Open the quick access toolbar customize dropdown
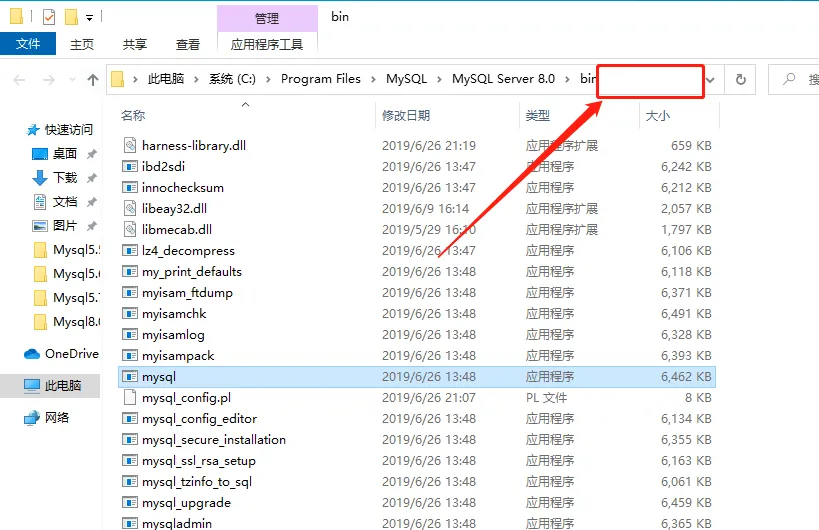The width and height of the screenshot is (819, 530). pos(89,18)
